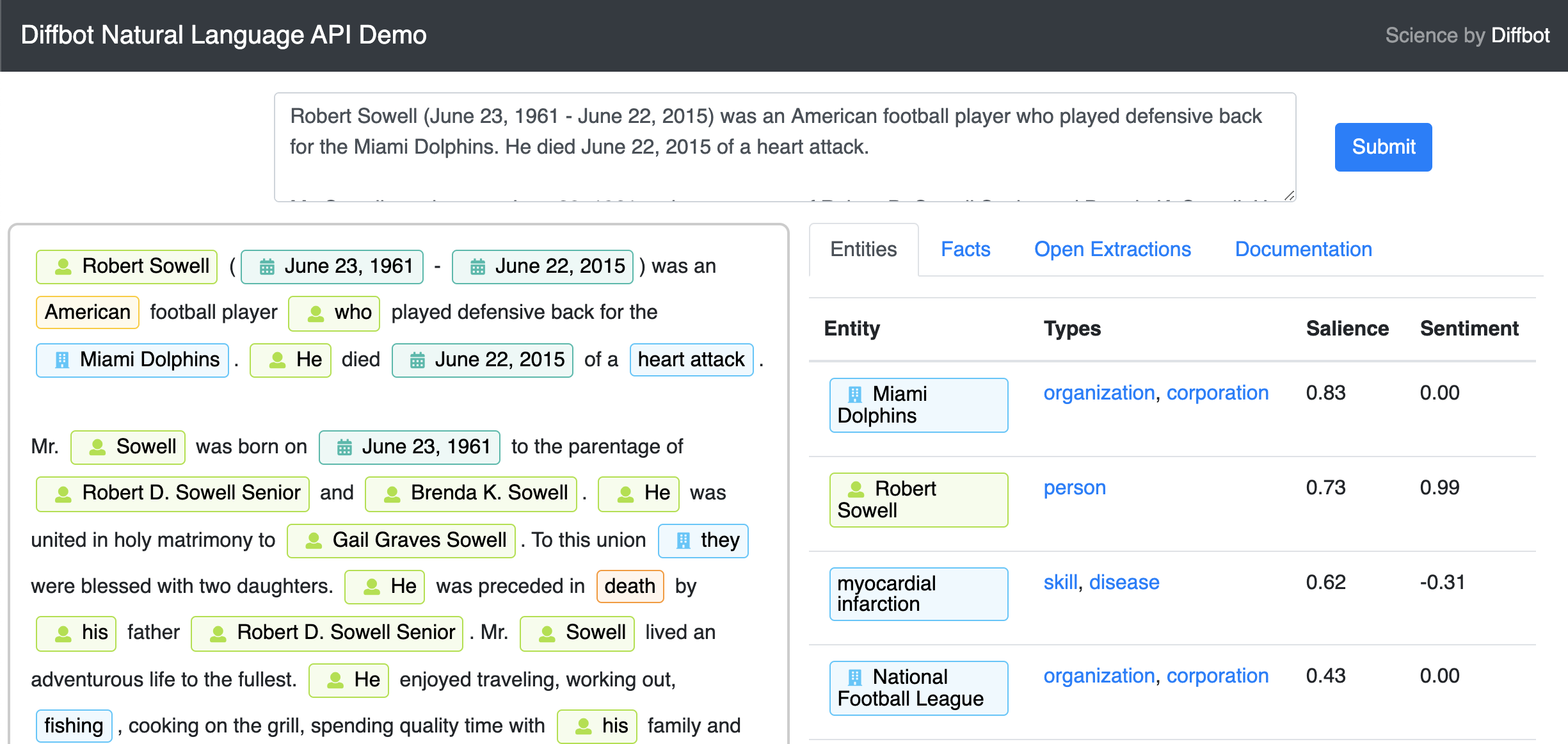Click the blue Submit button
The image size is (1568, 744).
point(1383,147)
